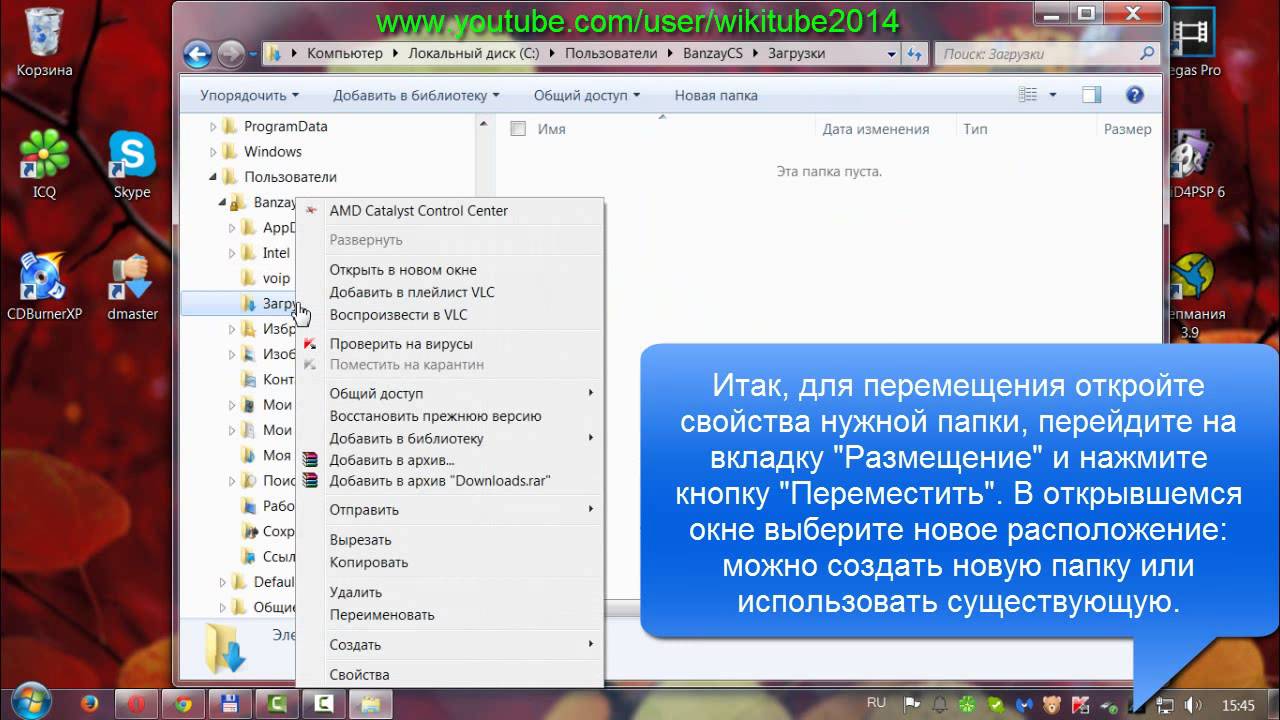
Task: Open Google Chrome from the taskbar
Action: point(183,704)
